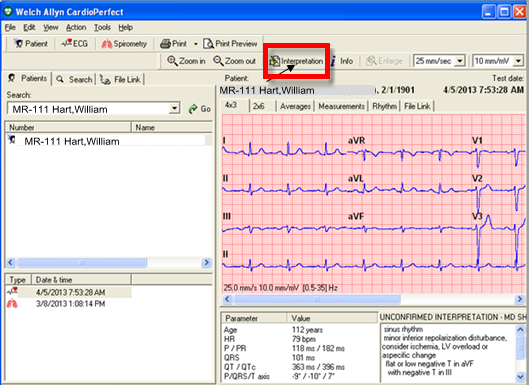Click the Patient toolbar button
Image resolution: width=532 pixels, height=385 pixels.
click(31, 44)
